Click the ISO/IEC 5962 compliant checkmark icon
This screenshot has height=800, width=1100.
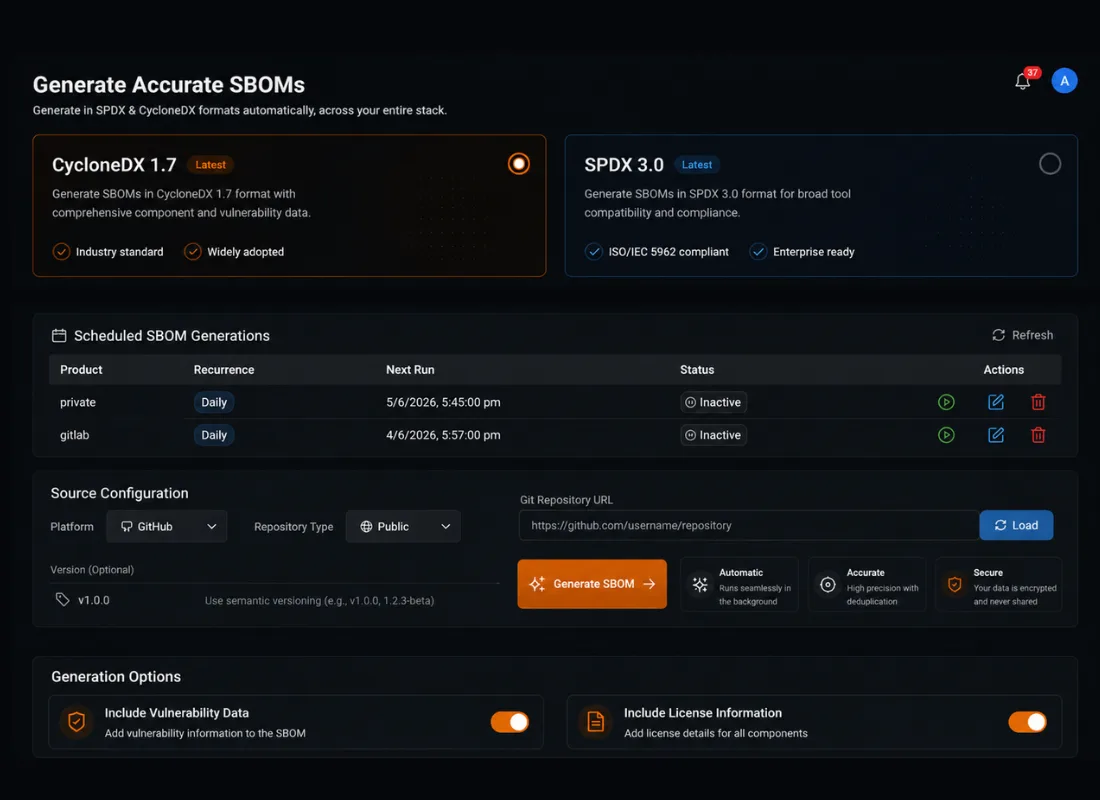(593, 251)
